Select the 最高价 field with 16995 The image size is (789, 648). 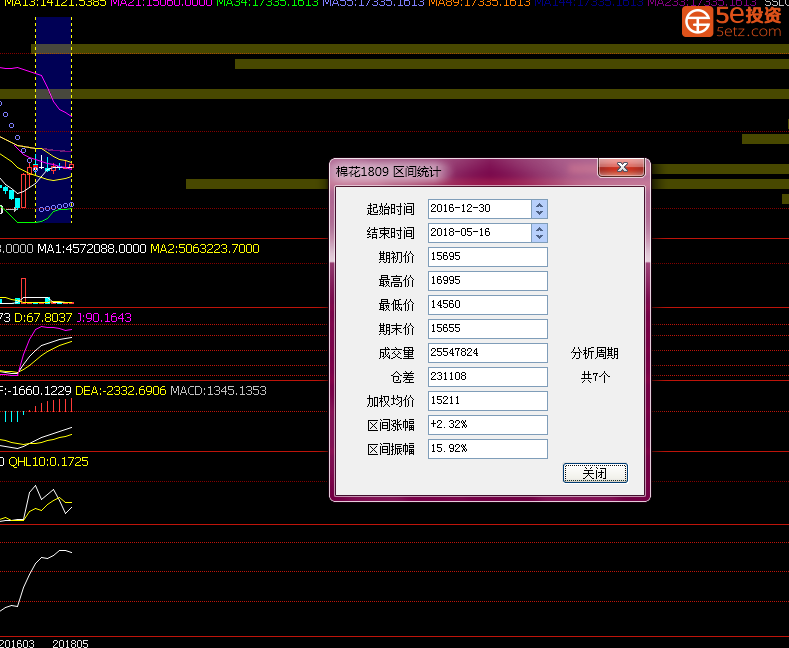[x=488, y=281]
